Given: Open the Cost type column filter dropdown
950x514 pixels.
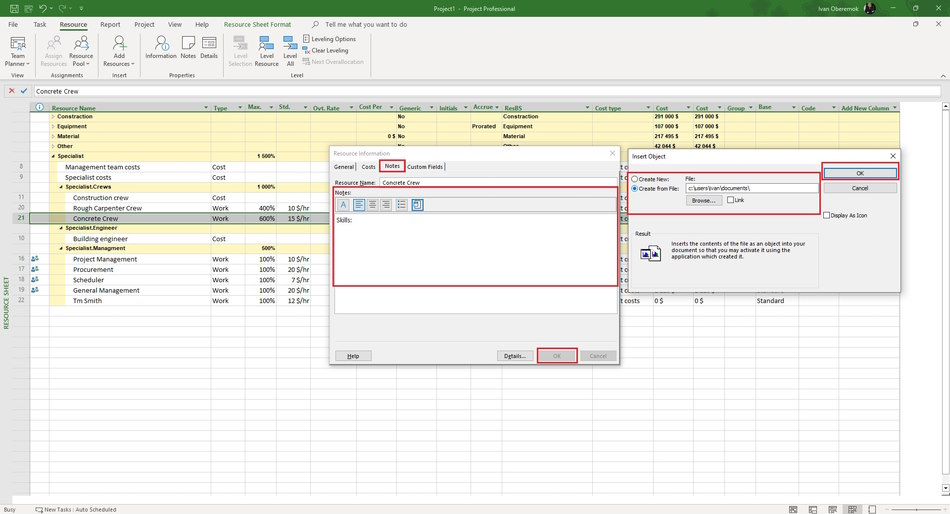Looking at the screenshot, I should pos(648,108).
